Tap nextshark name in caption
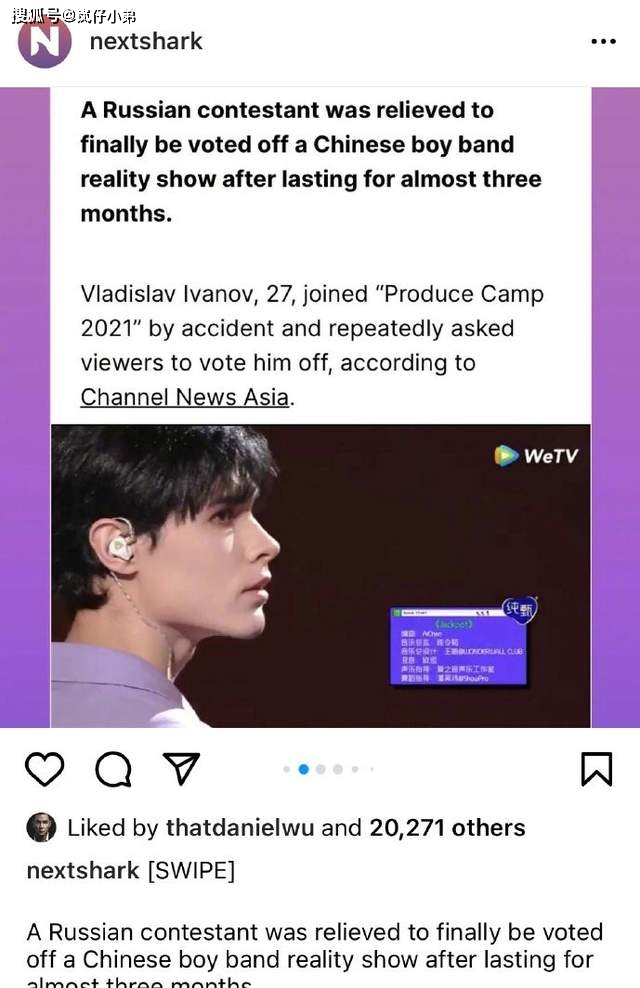The image size is (640, 988). tap(83, 870)
